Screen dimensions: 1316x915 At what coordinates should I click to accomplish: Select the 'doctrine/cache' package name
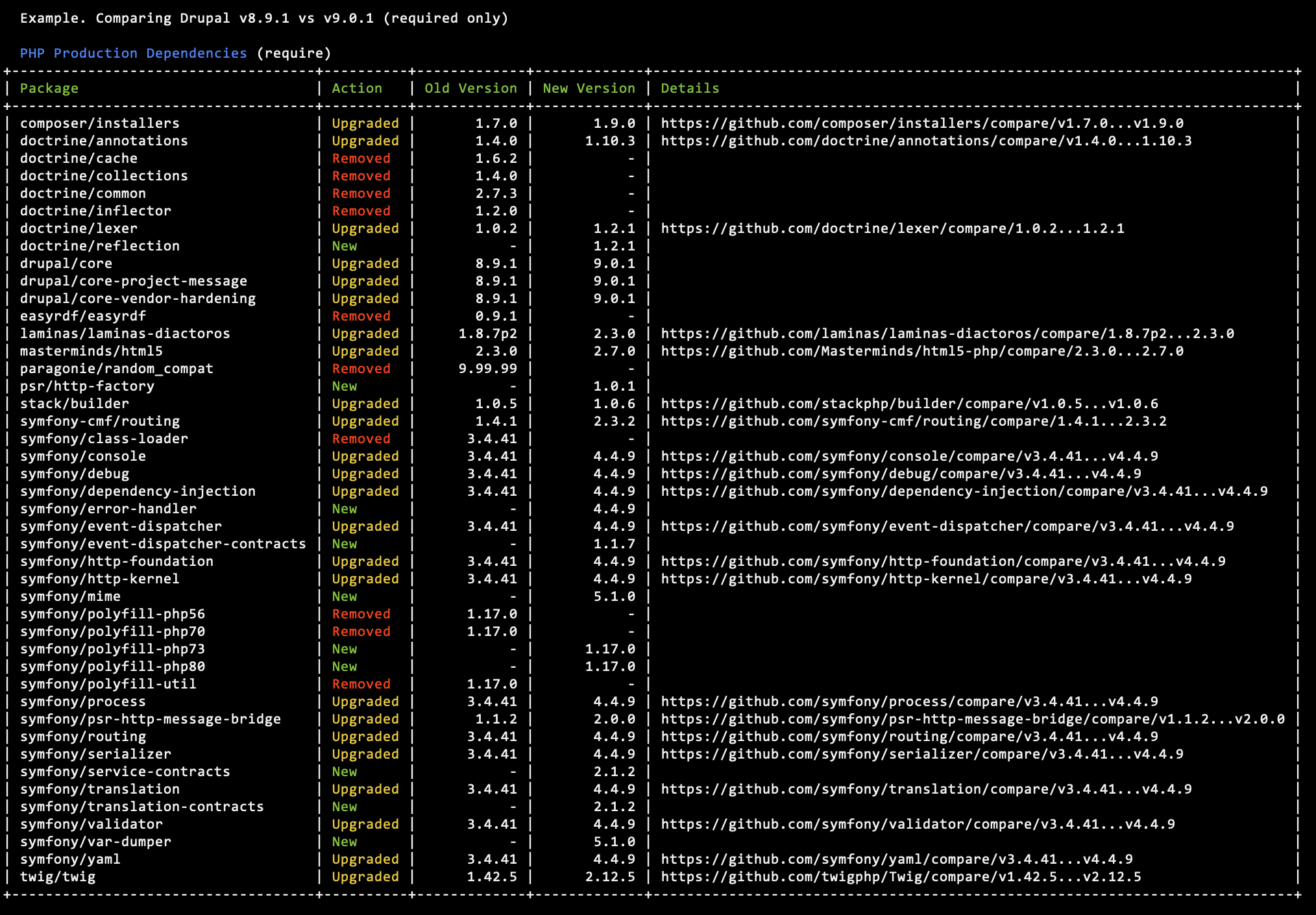click(x=79, y=158)
